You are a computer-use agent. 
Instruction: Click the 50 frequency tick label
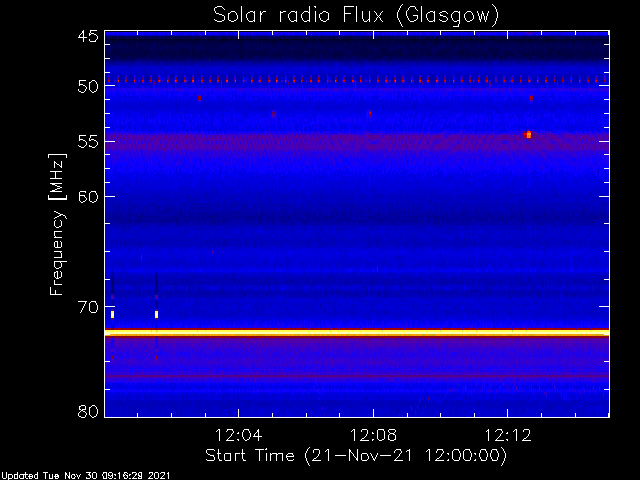pyautogui.click(x=88, y=87)
